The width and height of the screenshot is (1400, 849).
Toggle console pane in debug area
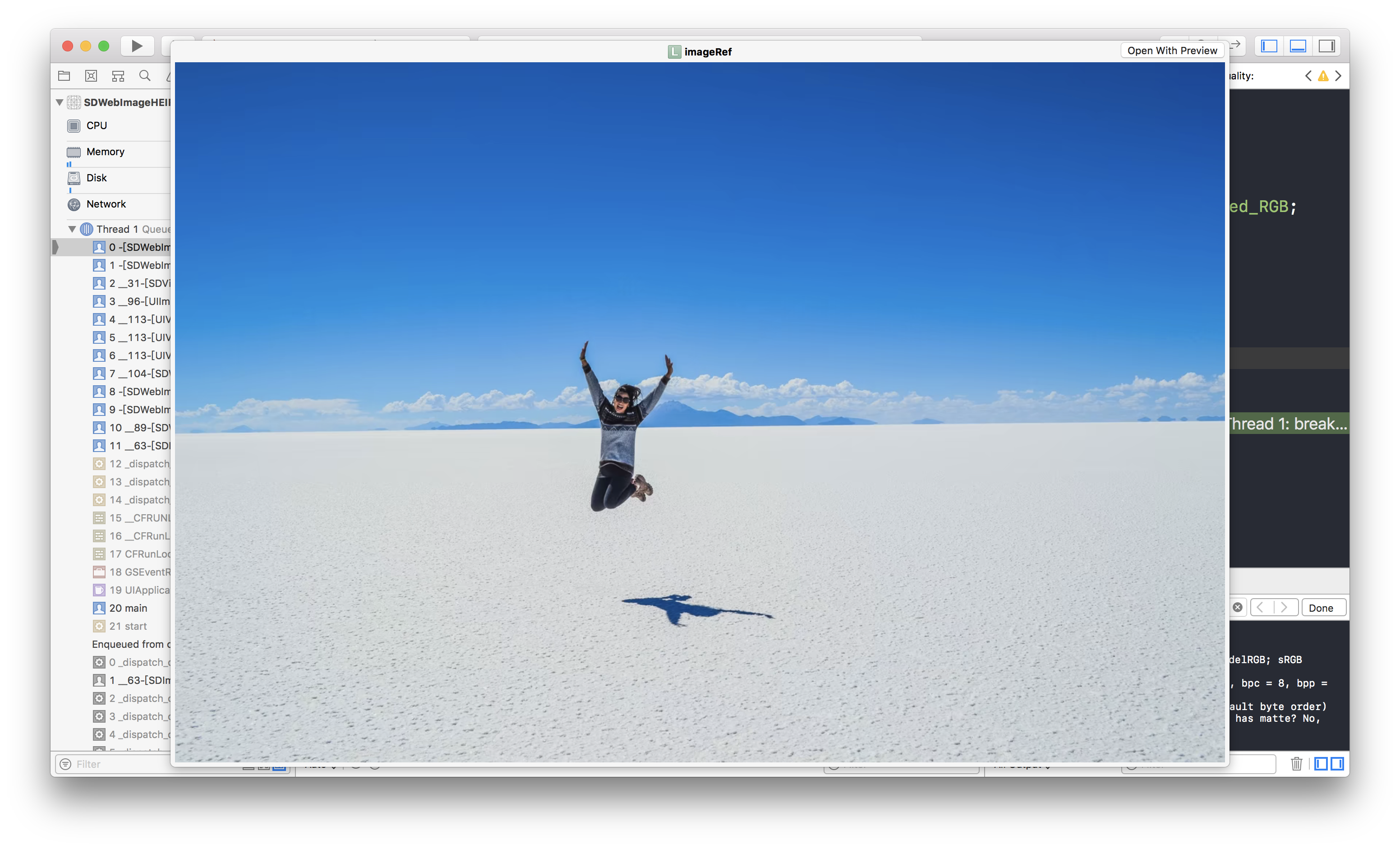coord(1338,764)
